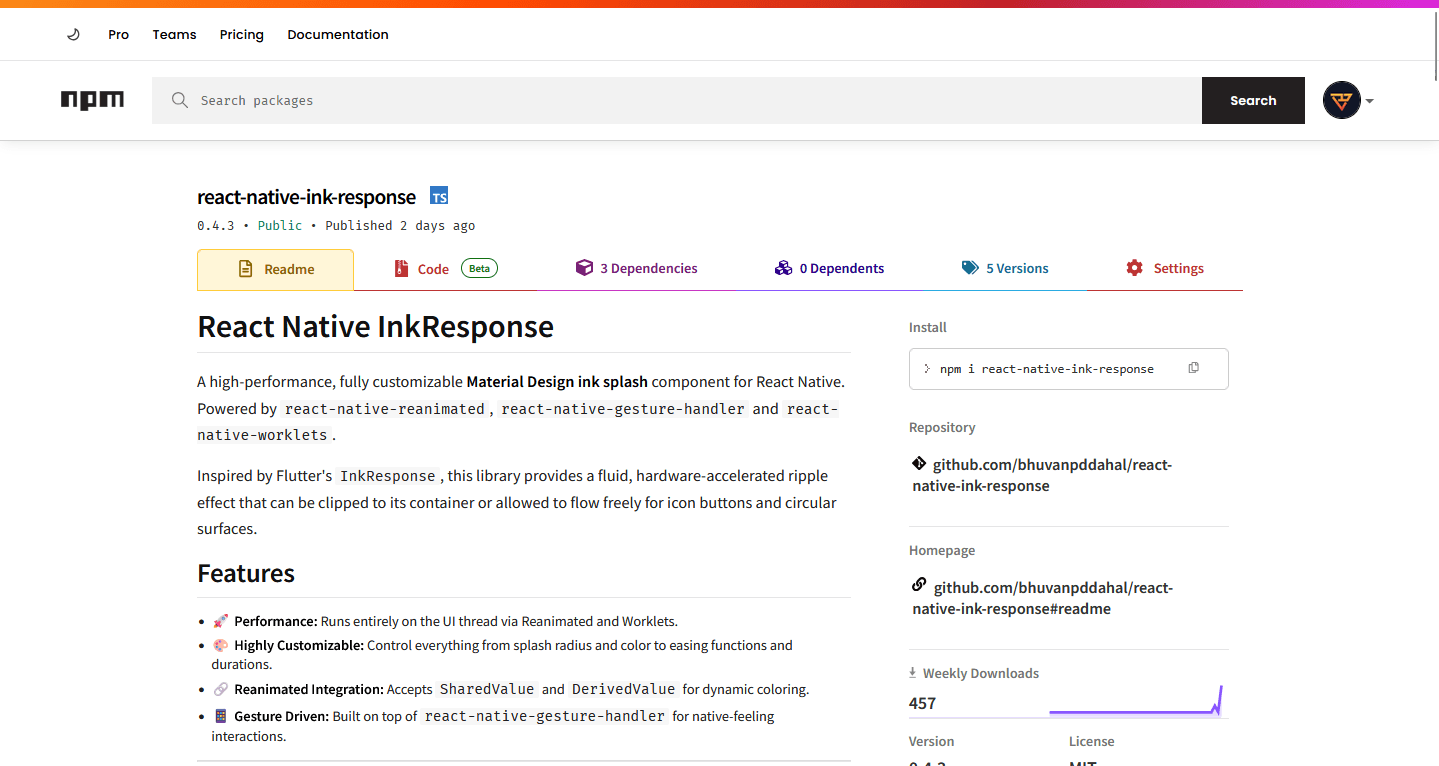Click the TypeScript TS badge
1439x766 pixels.
pyautogui.click(x=439, y=196)
